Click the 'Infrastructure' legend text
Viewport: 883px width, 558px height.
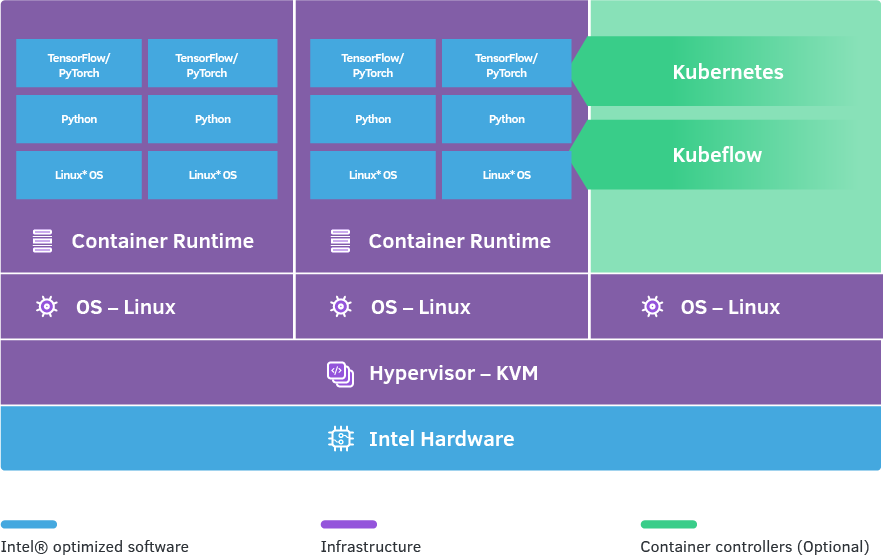371,547
